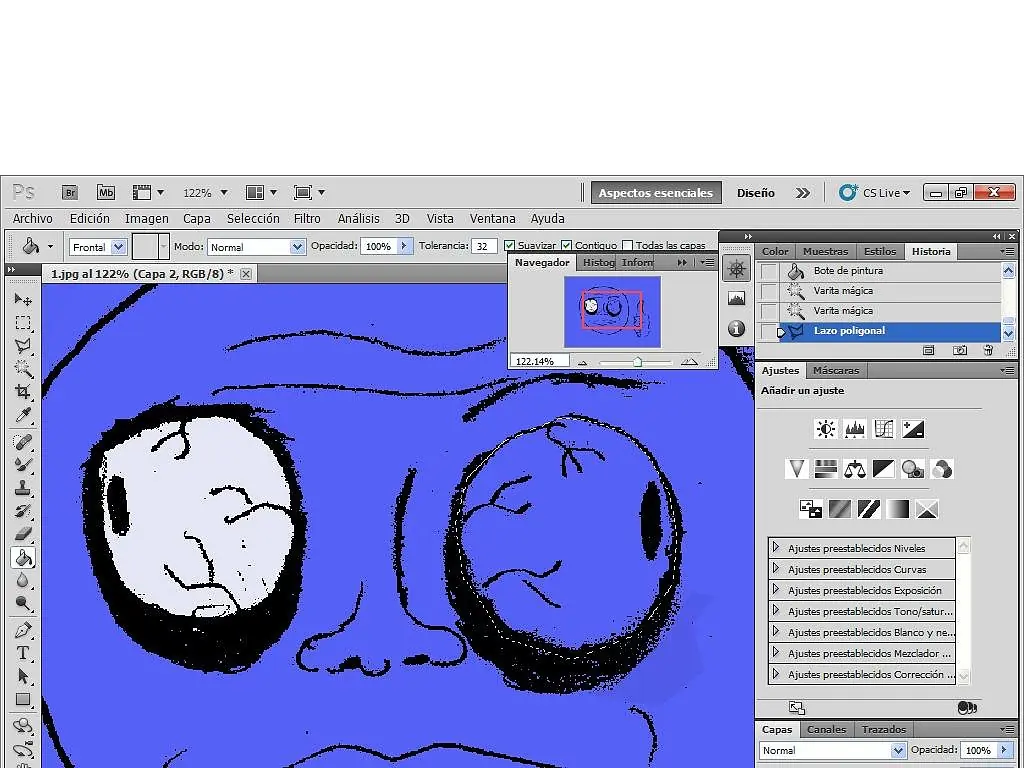Expand Ajustes preestablecidos Niveles

[776, 547]
